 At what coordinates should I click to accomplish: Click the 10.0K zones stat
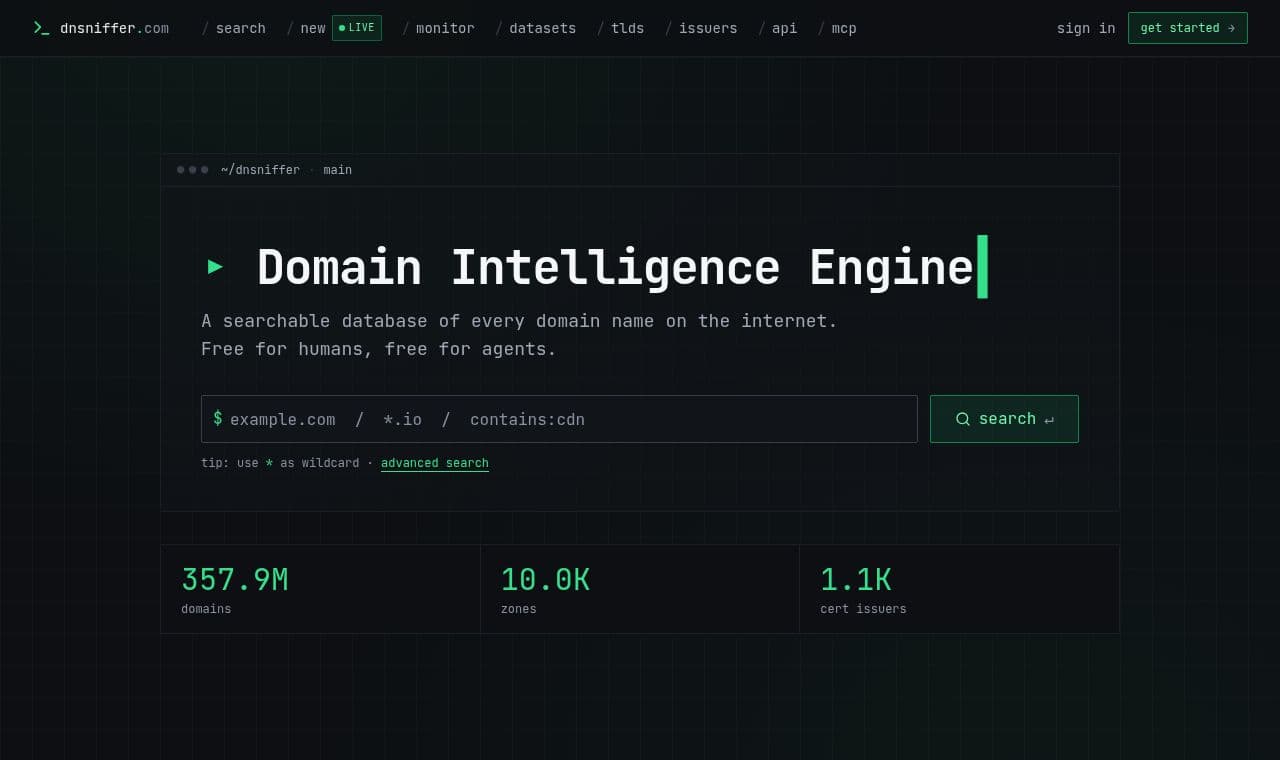coord(640,589)
